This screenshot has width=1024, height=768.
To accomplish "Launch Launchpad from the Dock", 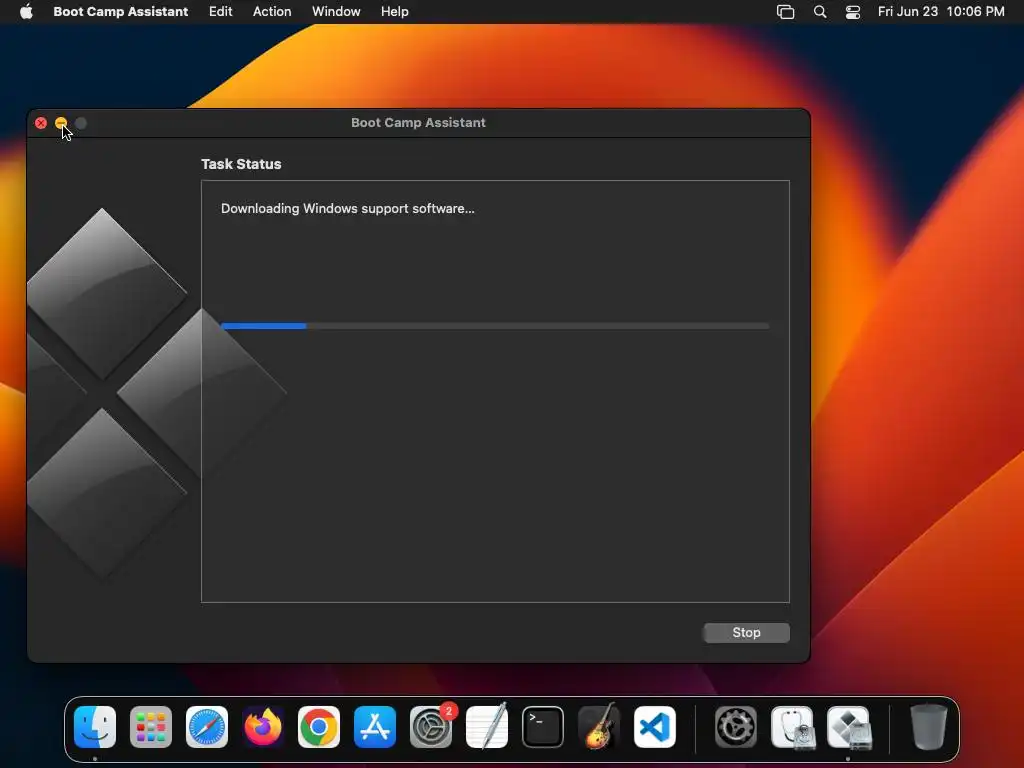I will (151, 727).
